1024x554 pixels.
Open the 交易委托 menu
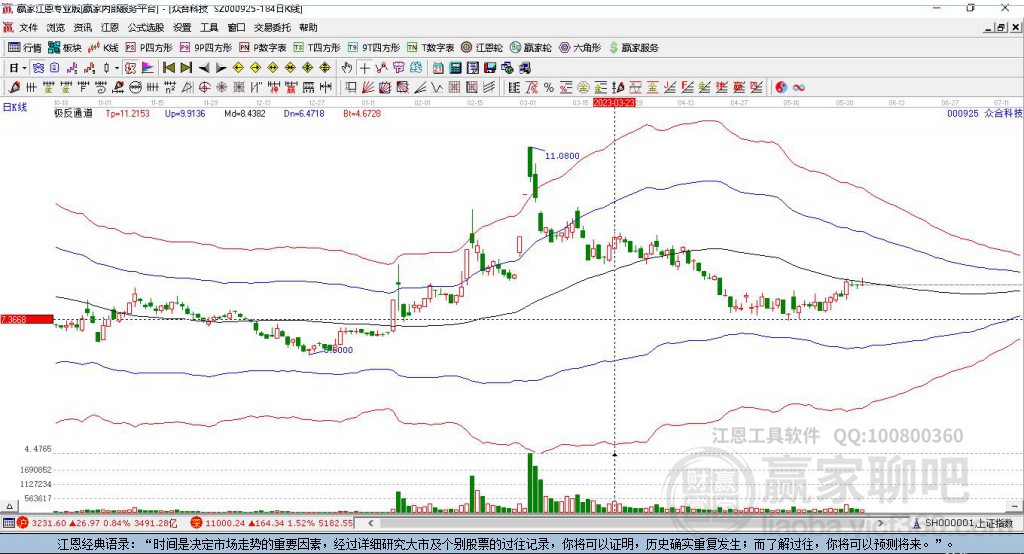click(x=272, y=27)
